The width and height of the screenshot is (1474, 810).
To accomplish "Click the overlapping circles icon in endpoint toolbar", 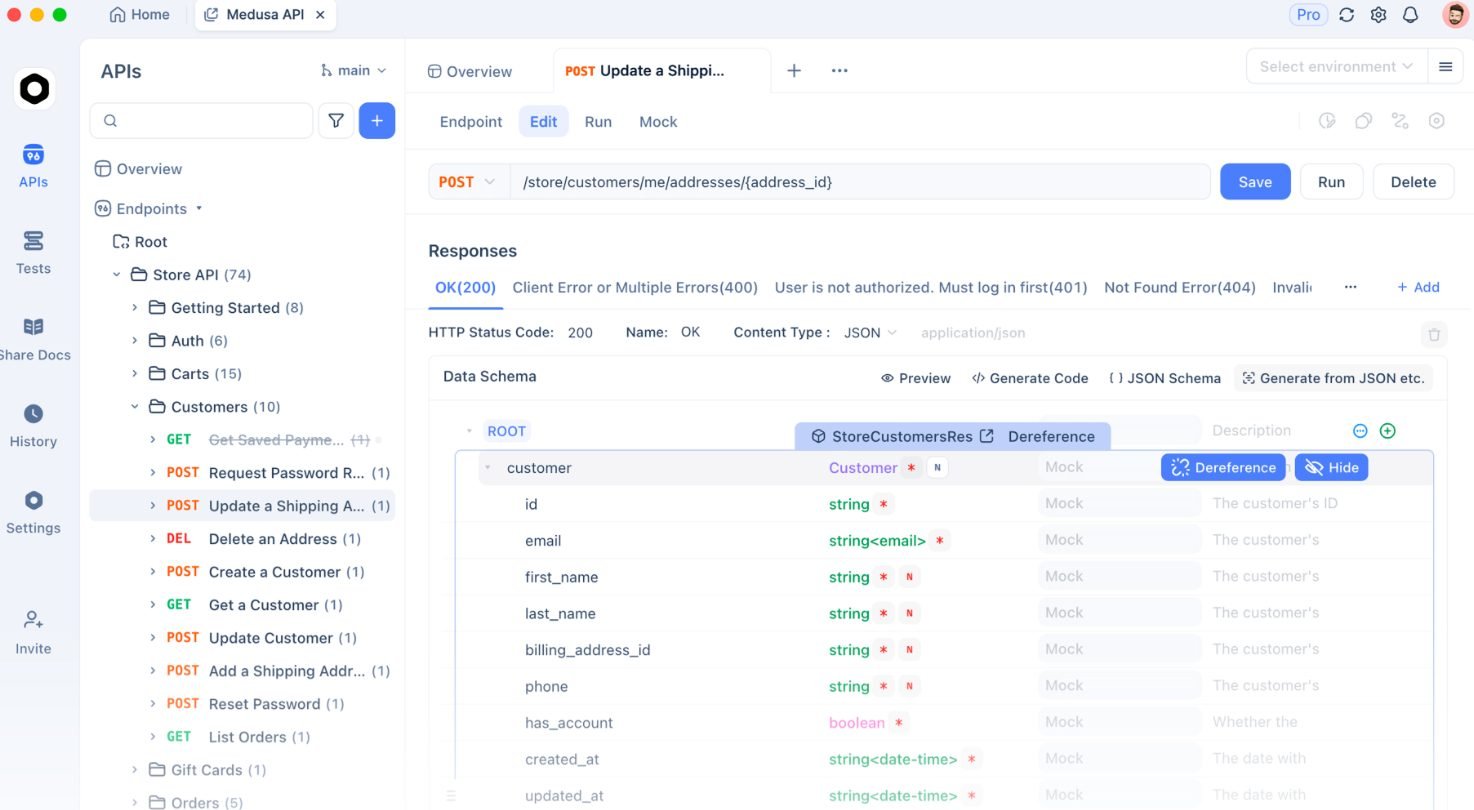I will pyautogui.click(x=1363, y=121).
